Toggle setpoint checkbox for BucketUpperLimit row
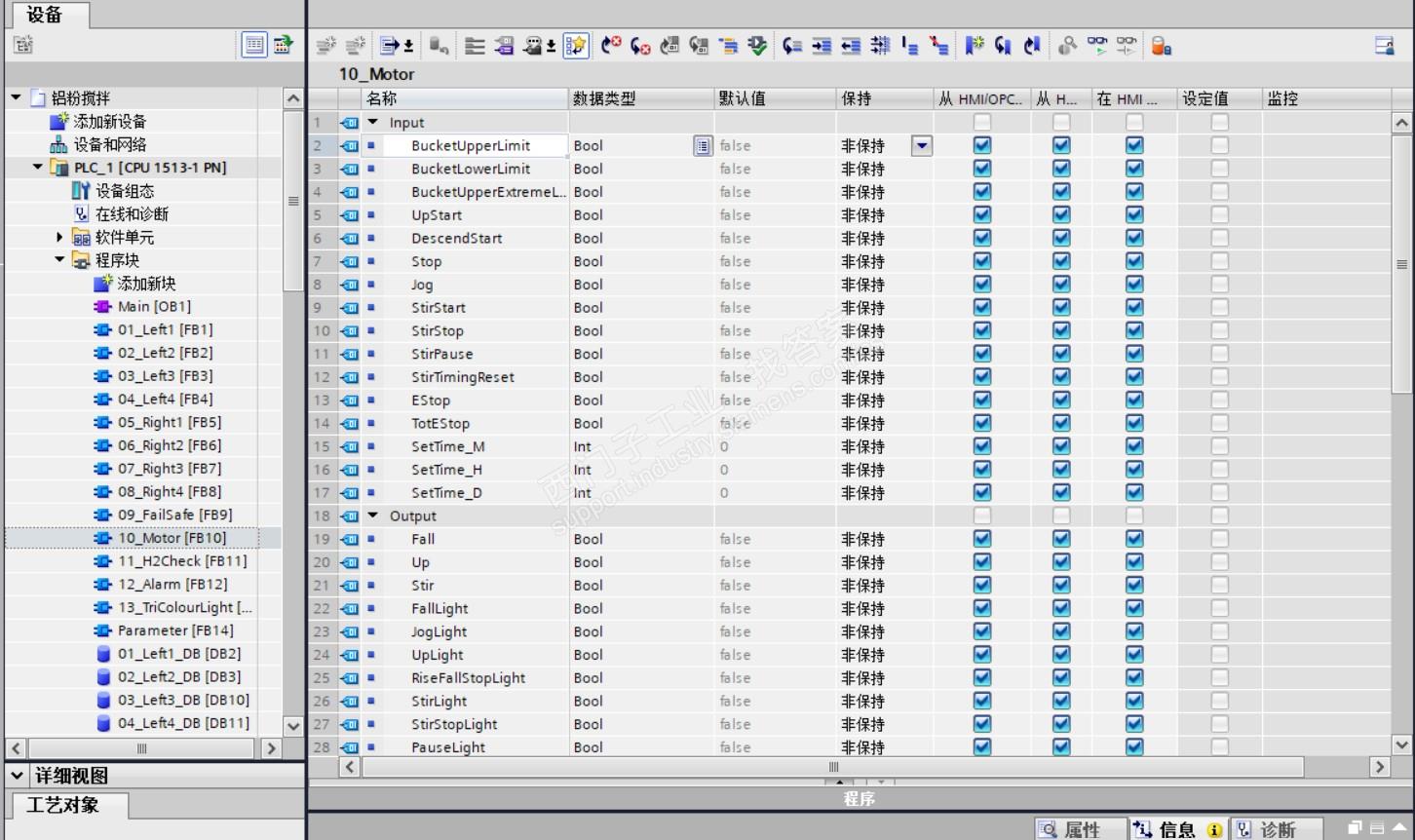This screenshot has height=840, width=1415. click(x=1219, y=145)
